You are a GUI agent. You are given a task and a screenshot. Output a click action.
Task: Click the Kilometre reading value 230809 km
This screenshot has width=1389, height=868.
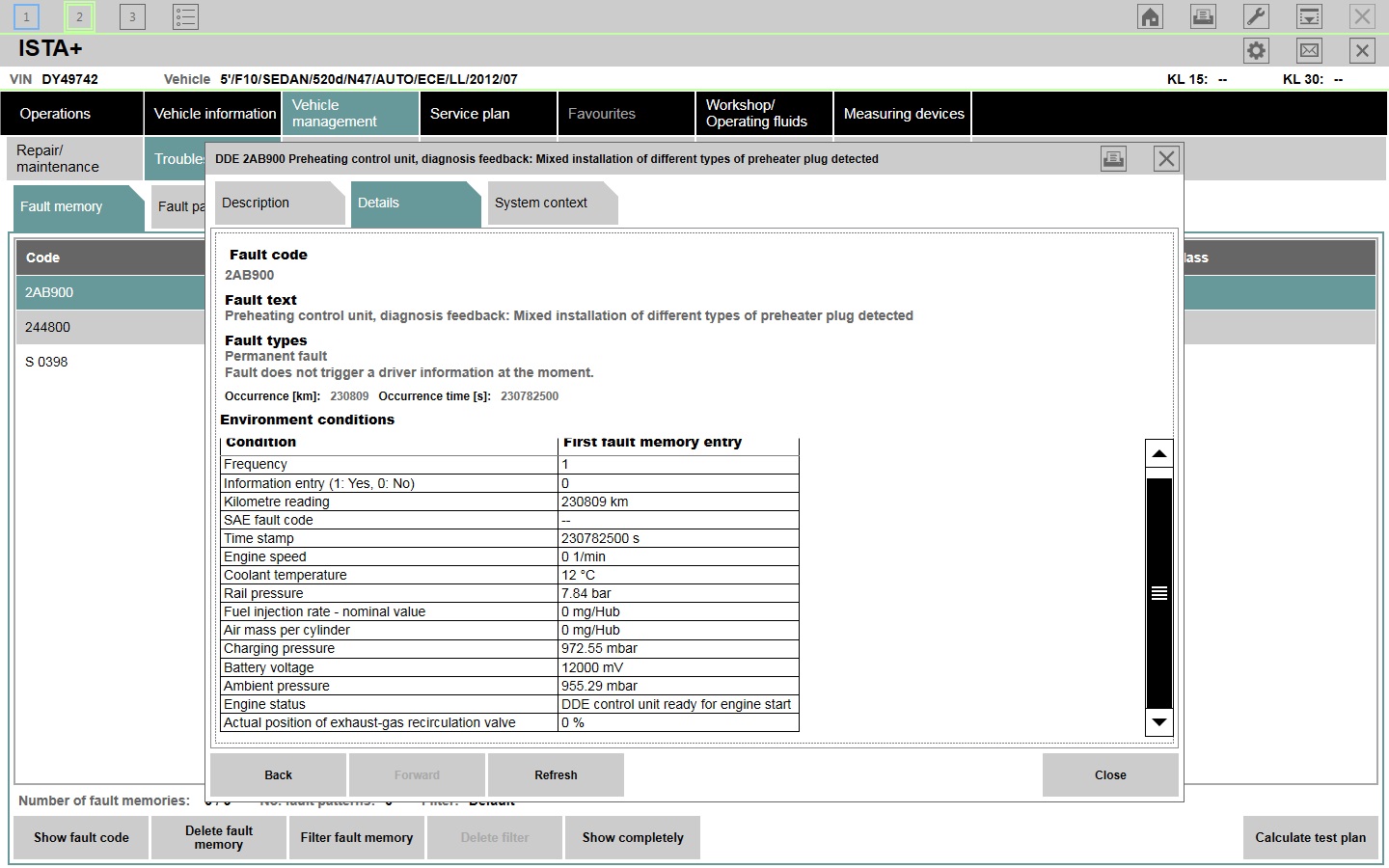[x=595, y=502]
